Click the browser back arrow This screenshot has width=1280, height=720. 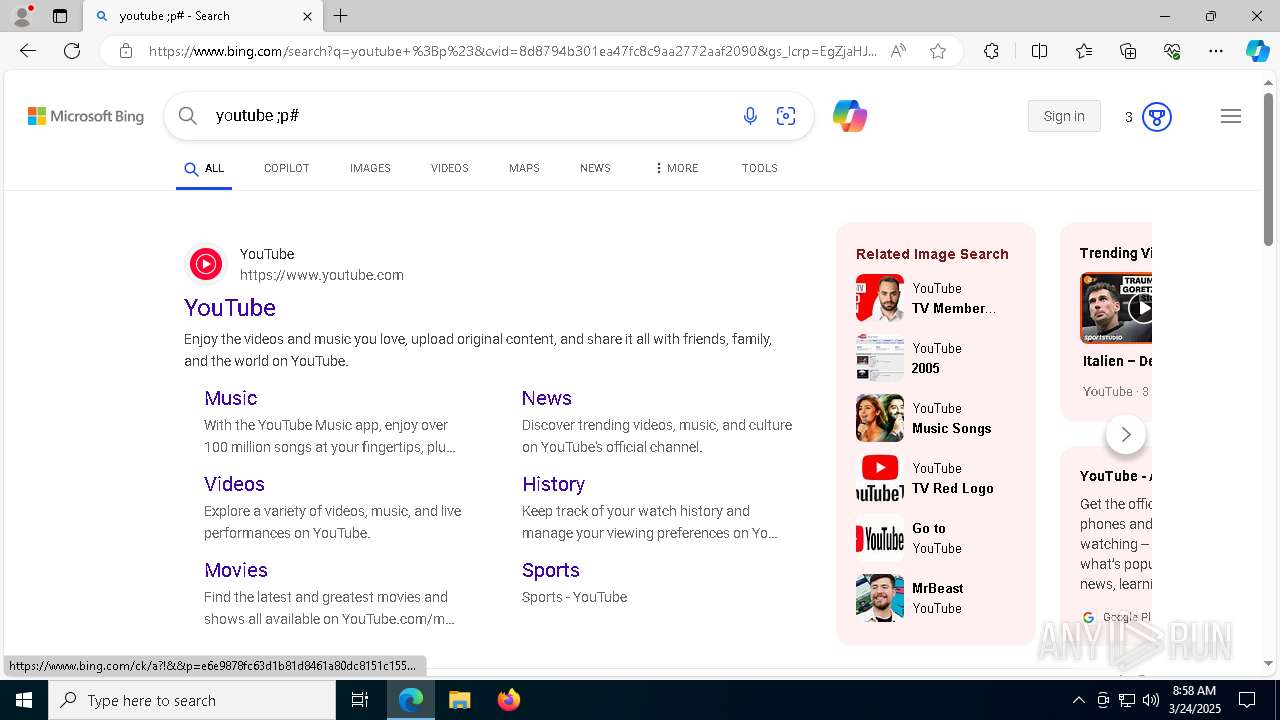pos(28,51)
